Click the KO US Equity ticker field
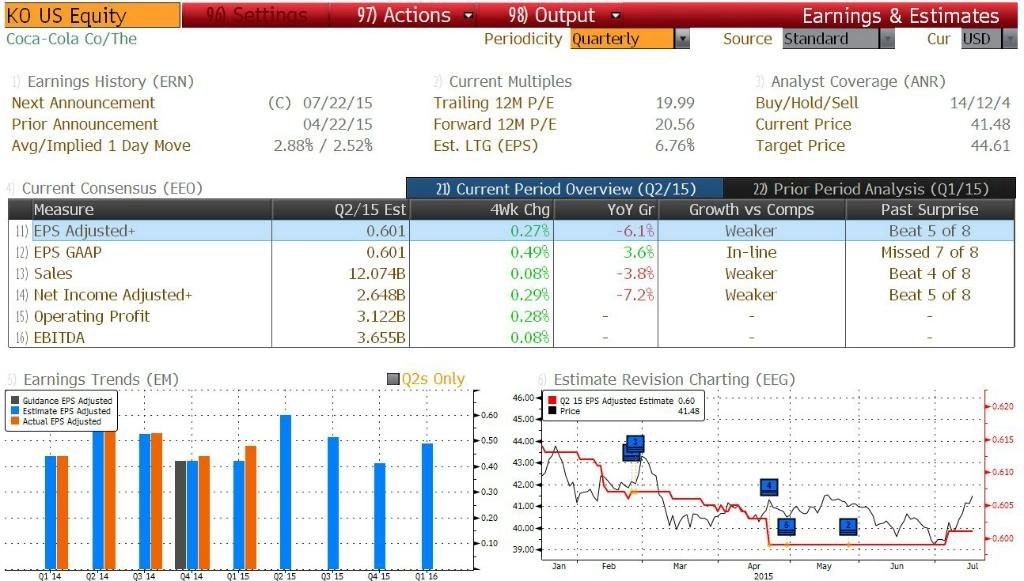The width and height of the screenshot is (1024, 581). tap(92, 15)
